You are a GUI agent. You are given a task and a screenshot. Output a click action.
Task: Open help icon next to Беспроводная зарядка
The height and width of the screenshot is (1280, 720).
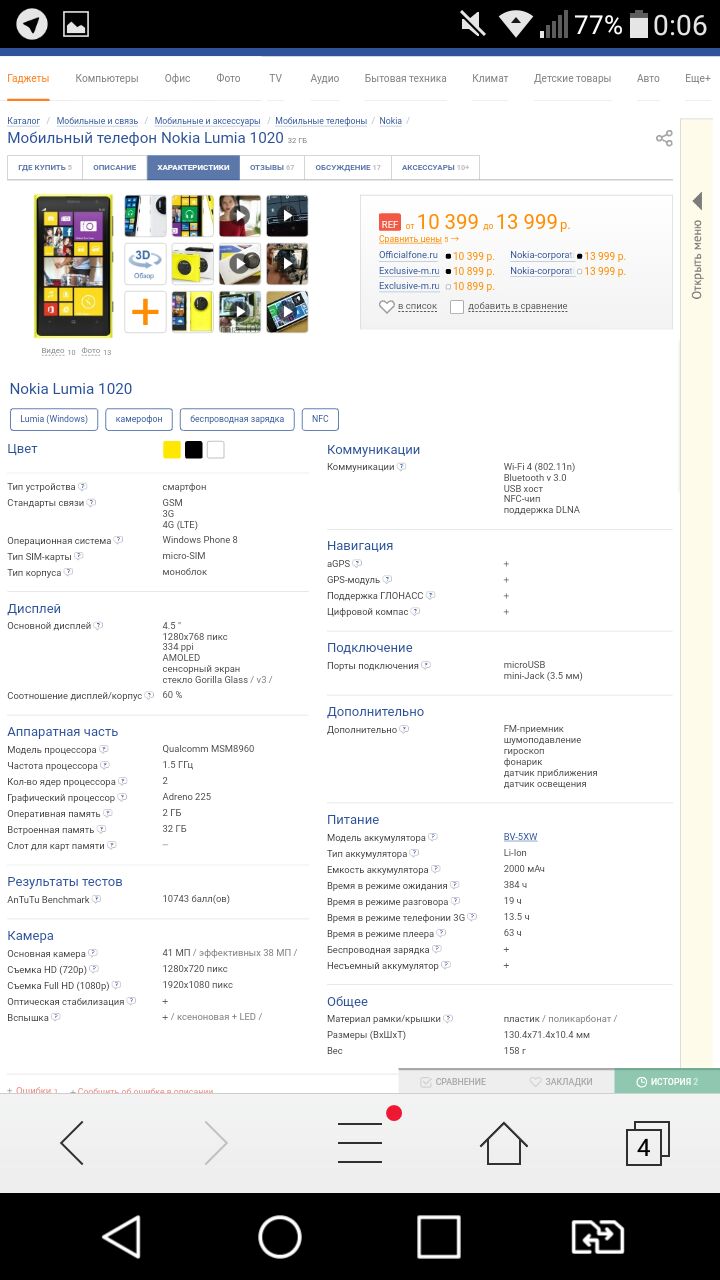pos(437,949)
